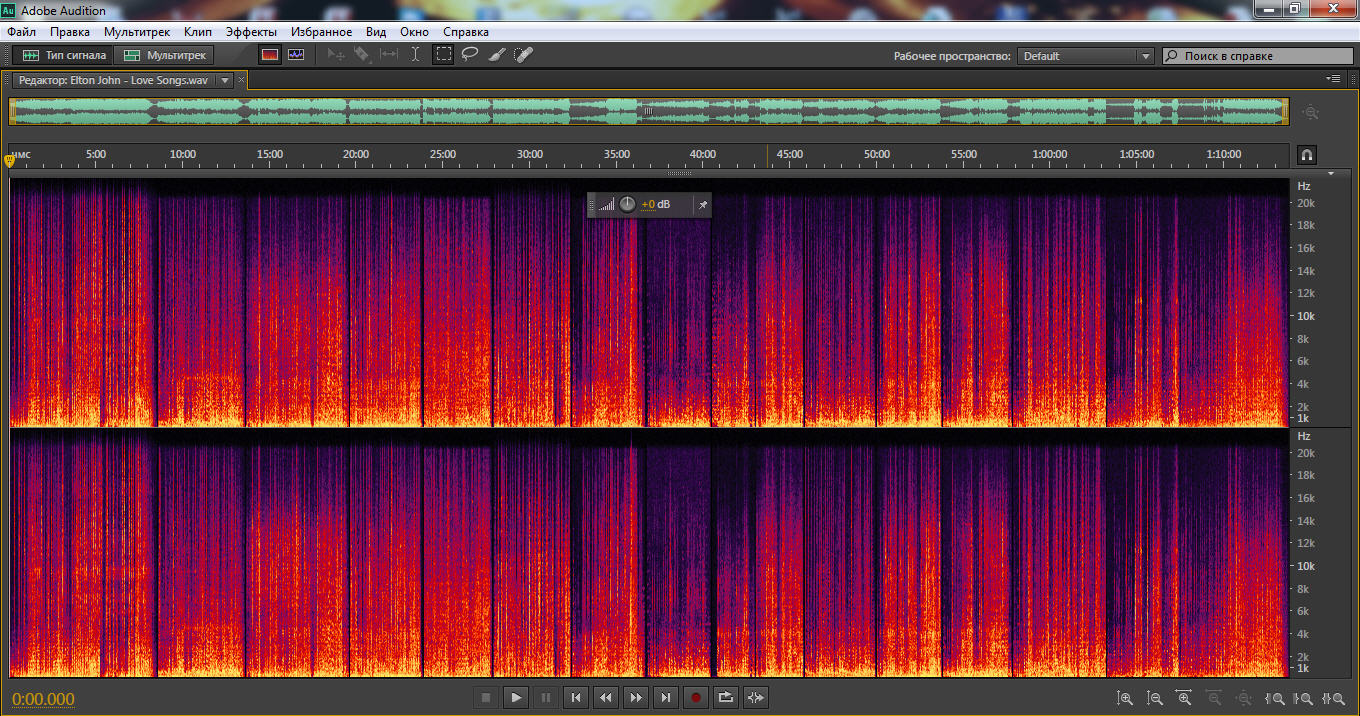Toggle the spectral pitch display
Viewport: 1360px width, 716px height.
pos(295,55)
